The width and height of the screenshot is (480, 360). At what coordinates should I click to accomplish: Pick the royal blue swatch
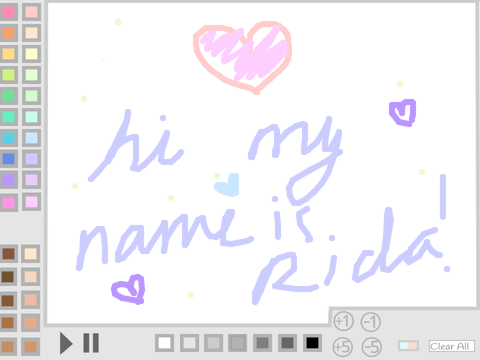pyautogui.click(x=9, y=159)
